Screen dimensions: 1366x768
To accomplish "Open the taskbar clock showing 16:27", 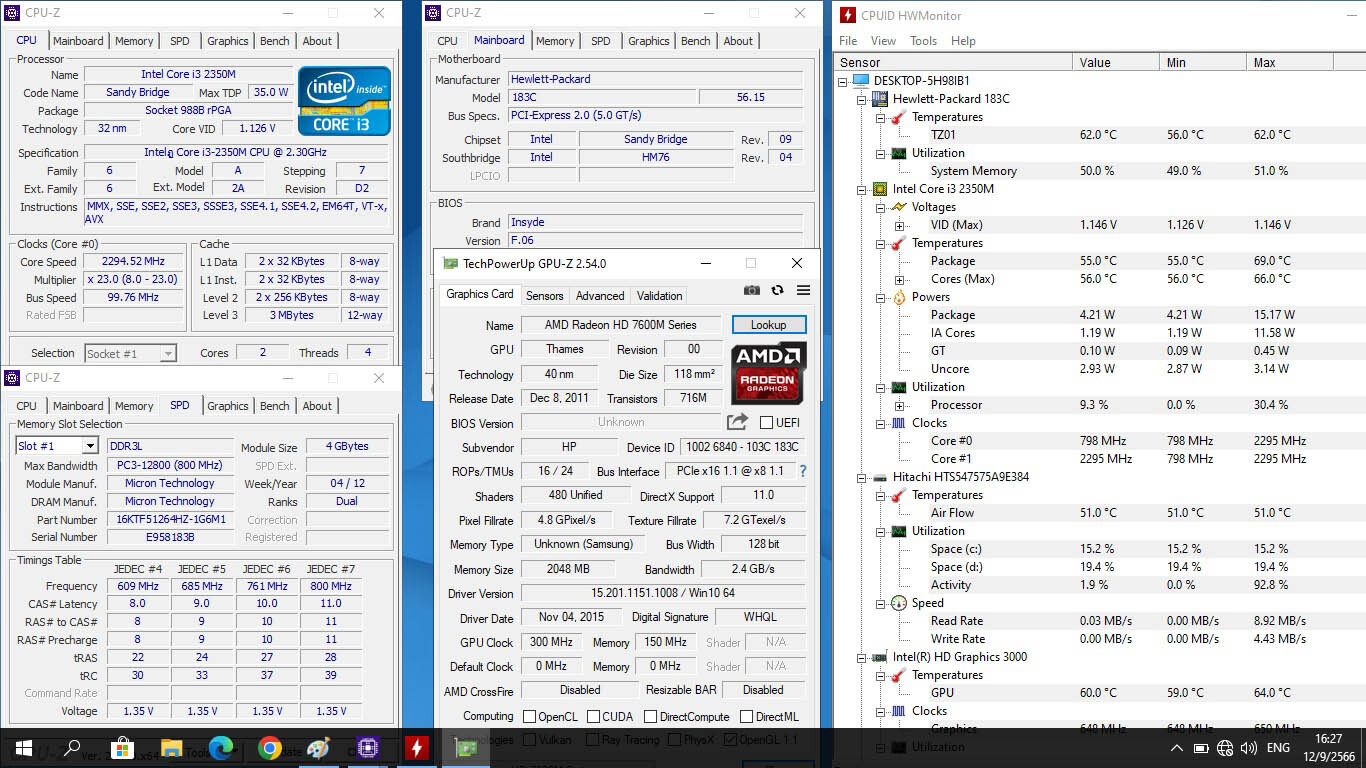I will point(1328,748).
